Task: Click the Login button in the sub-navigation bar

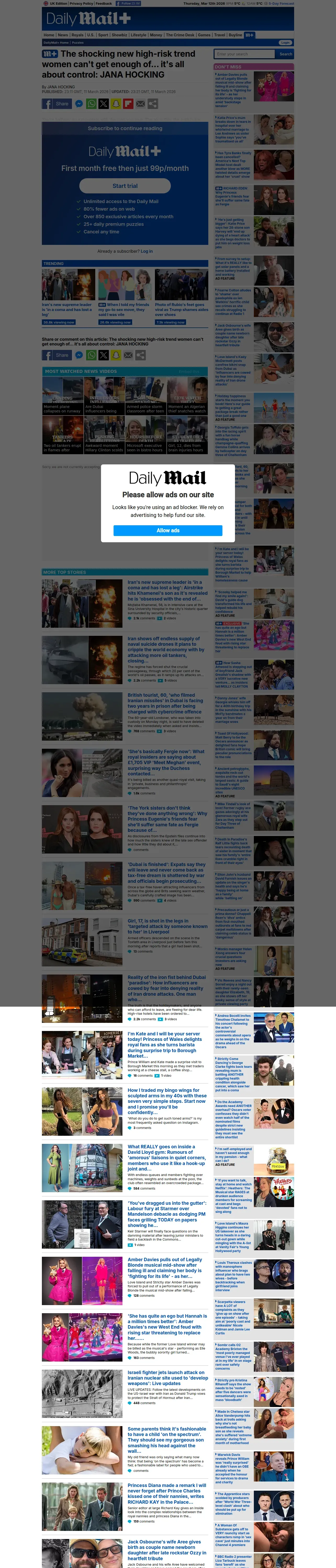Action: 285,43
